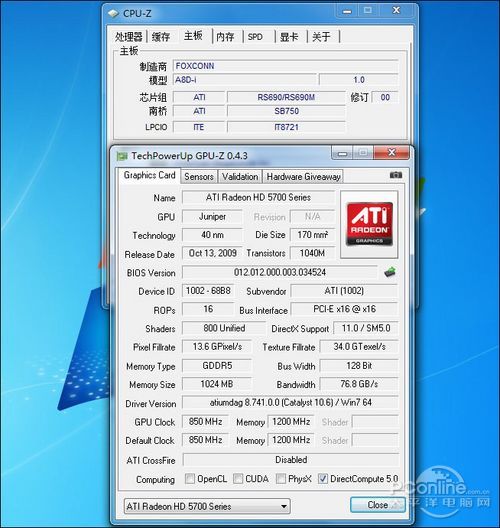Viewport: 500px width, 528px height.
Task: Switch to the Graphics Card tab
Action: (149, 175)
